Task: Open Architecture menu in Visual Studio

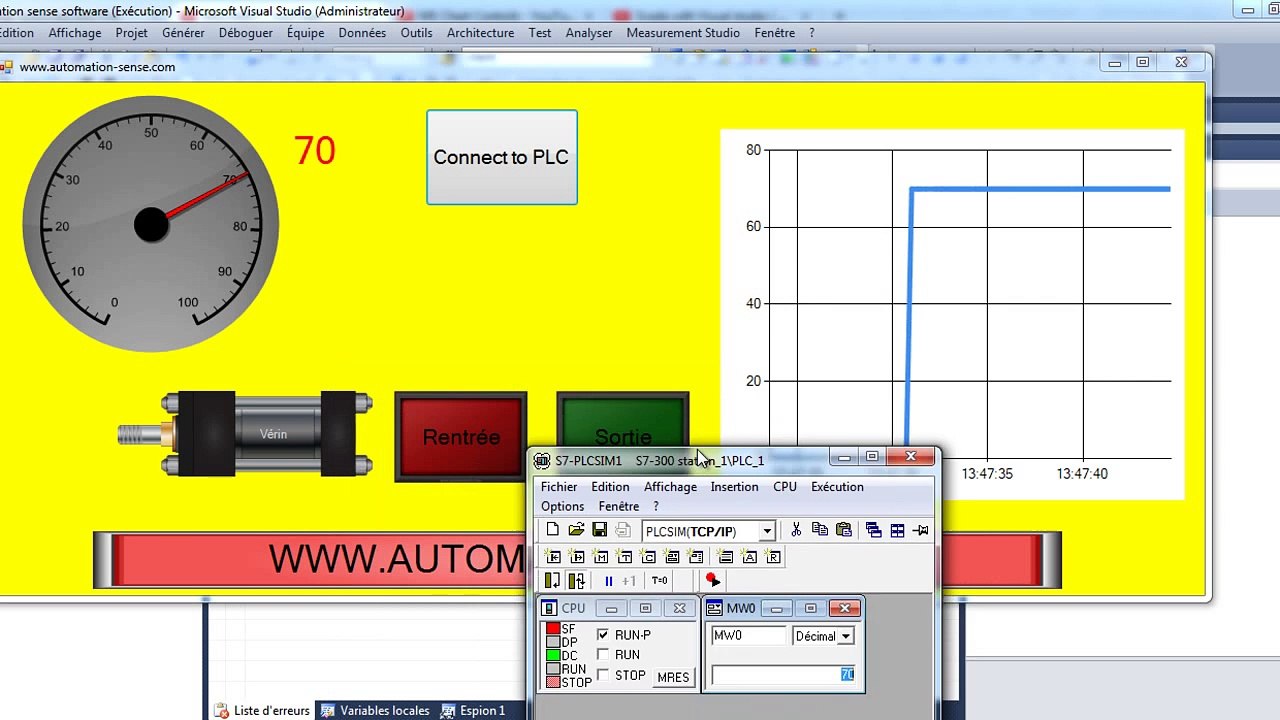Action: [x=480, y=33]
